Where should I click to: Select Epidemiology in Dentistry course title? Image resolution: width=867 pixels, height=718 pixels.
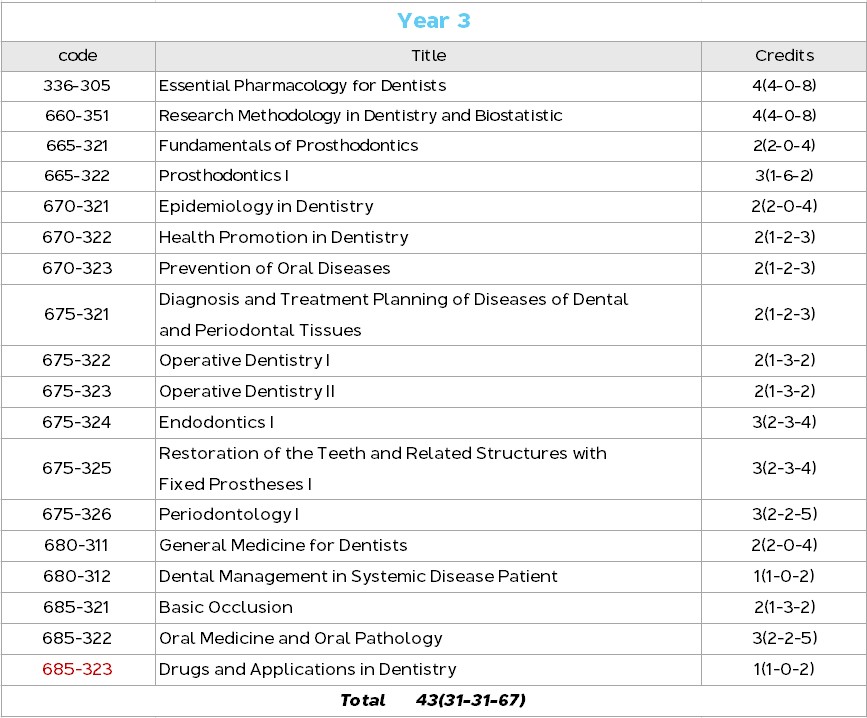pos(266,207)
